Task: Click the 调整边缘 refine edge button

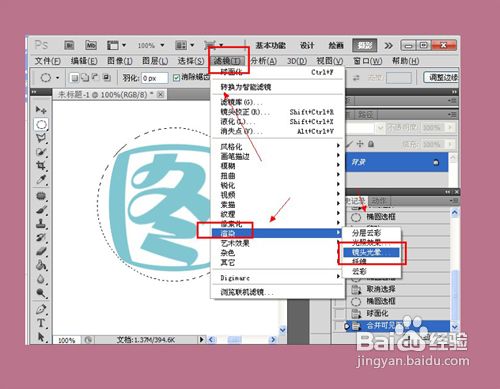Action: click(441, 77)
